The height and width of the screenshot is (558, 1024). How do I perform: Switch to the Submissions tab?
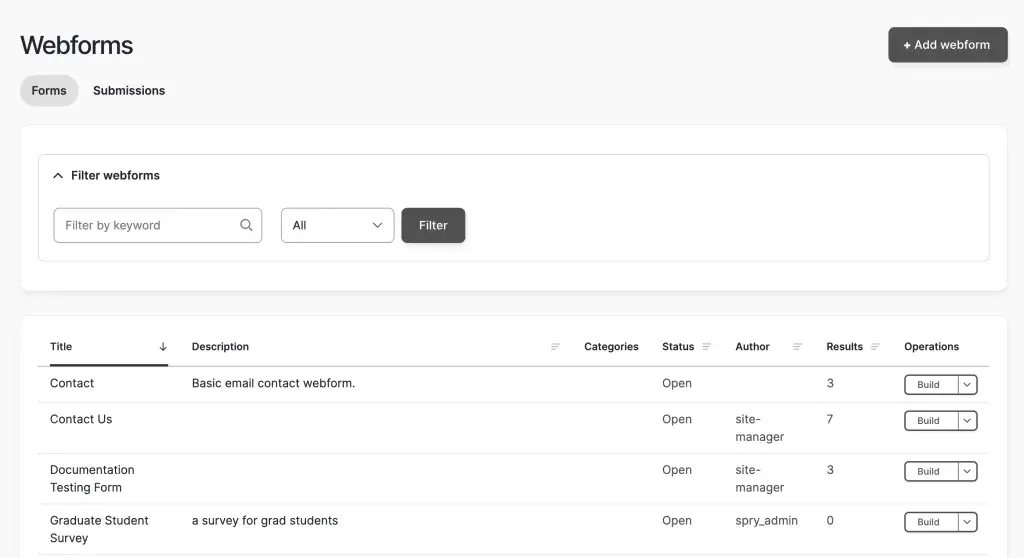[x=129, y=91]
